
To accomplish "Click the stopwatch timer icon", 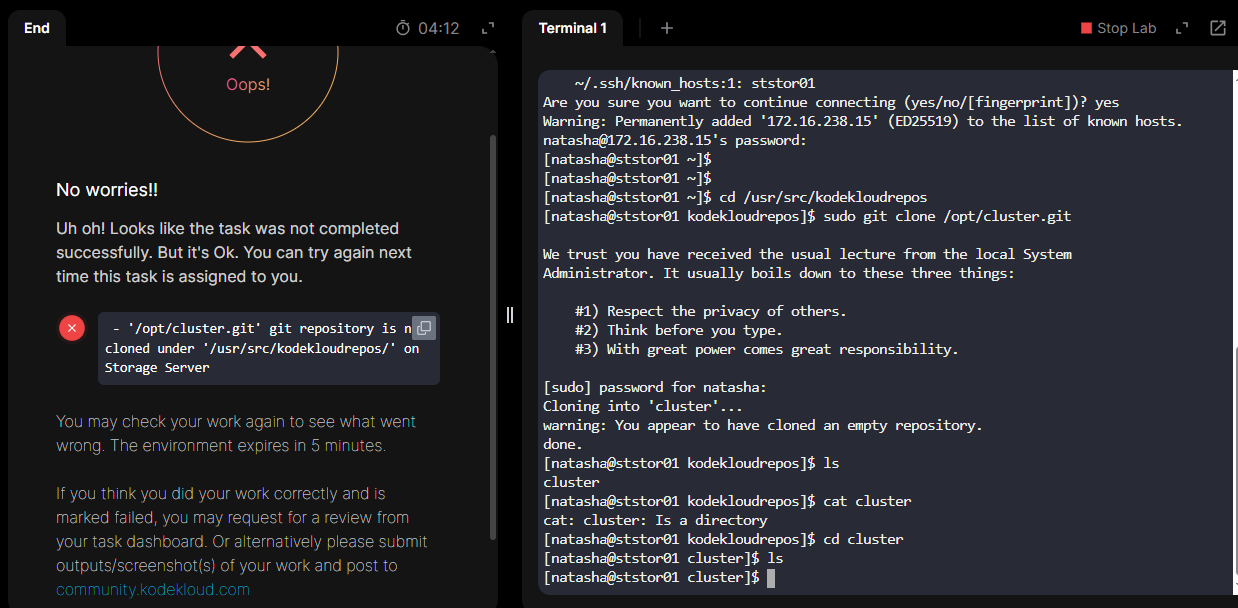I will coord(403,28).
